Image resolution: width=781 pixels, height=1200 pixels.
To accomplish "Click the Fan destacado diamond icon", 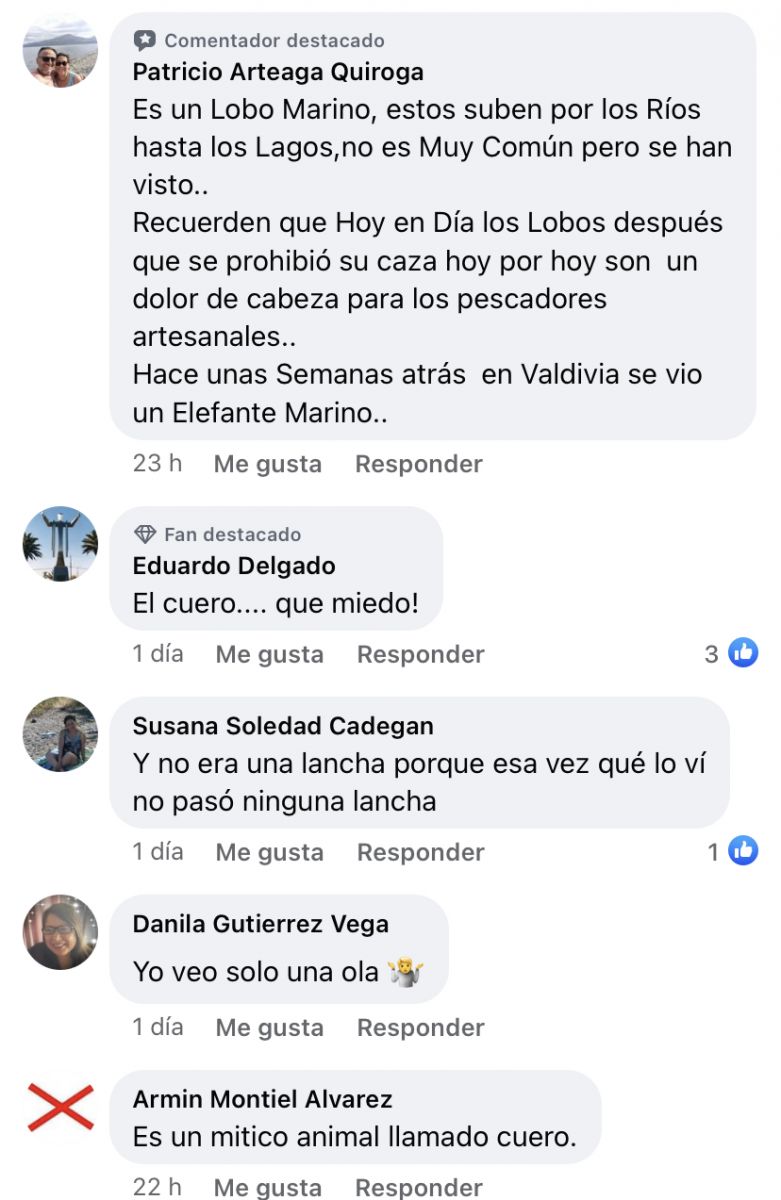I will coord(145,535).
